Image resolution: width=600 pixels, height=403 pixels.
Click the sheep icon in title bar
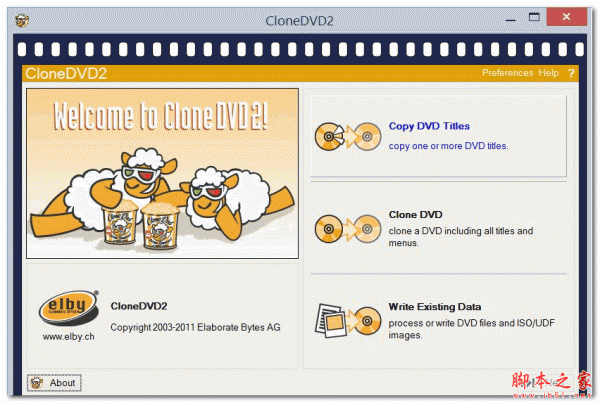coord(22,20)
